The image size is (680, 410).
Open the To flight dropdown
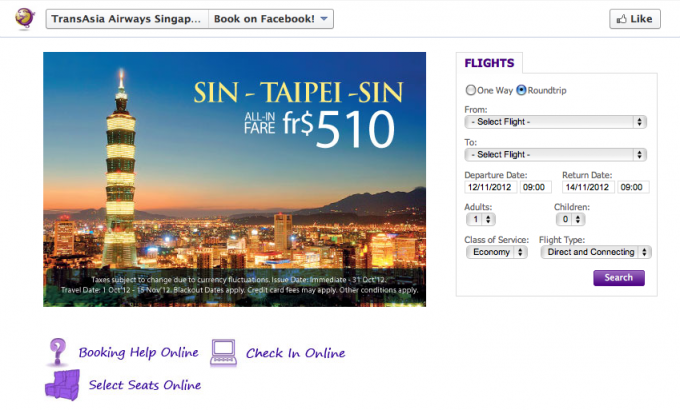(556, 154)
